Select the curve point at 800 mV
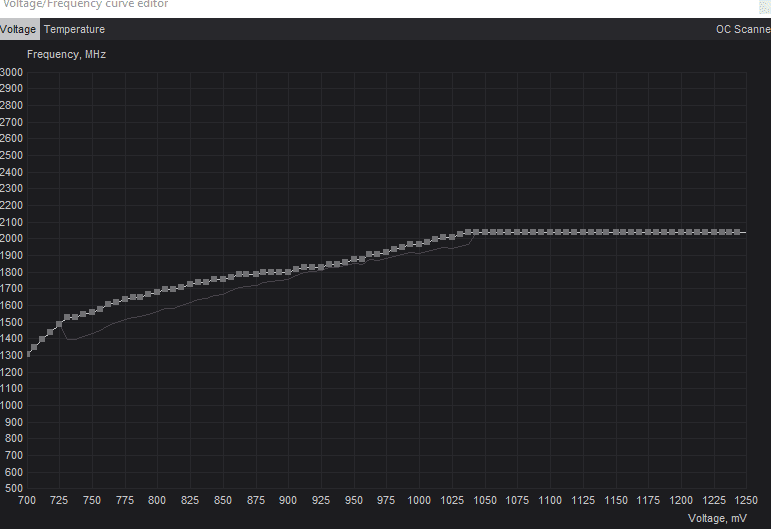Screen dimensions: 771x529 click(157, 292)
